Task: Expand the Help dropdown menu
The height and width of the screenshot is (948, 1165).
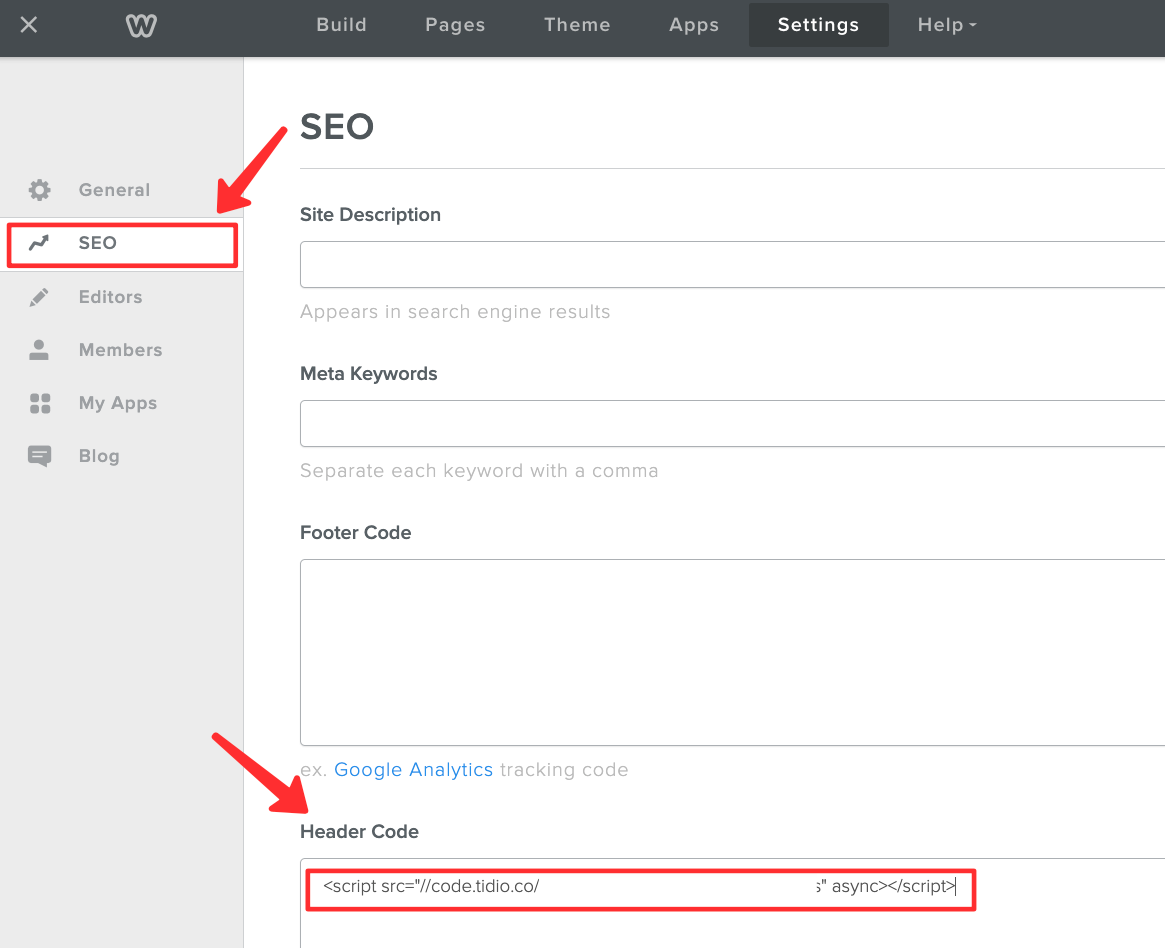Action: (x=947, y=25)
